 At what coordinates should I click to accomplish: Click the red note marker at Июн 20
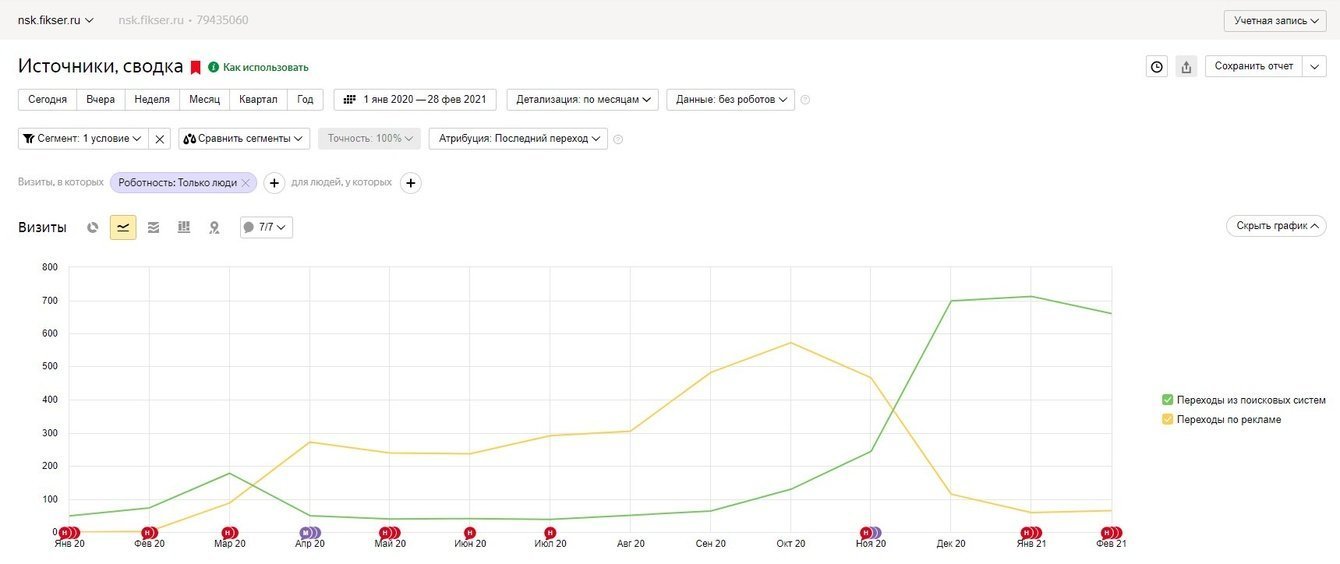470,533
